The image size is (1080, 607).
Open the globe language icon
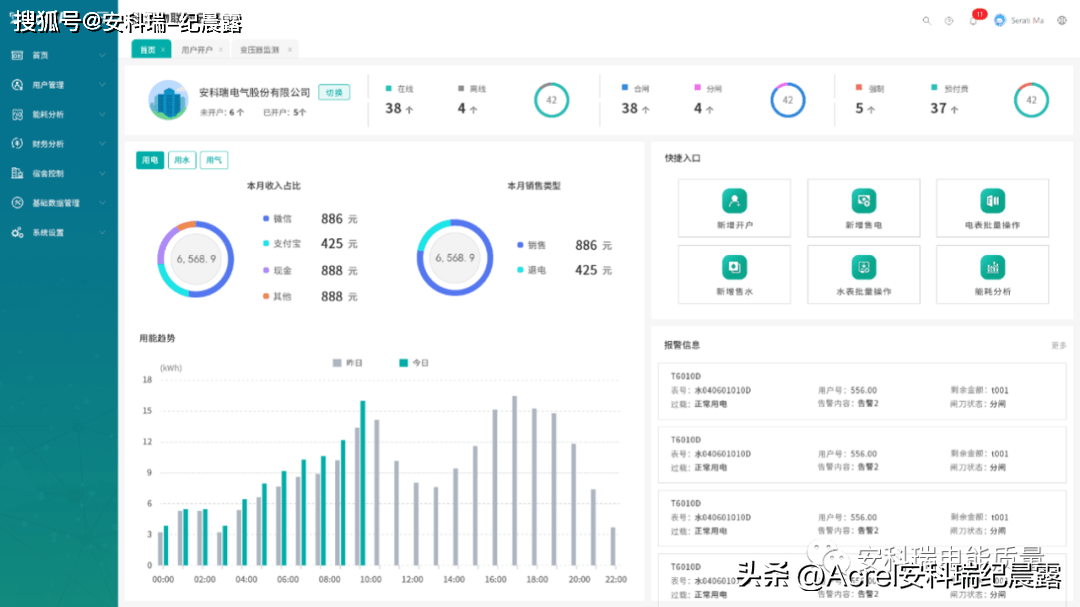pos(1062,21)
